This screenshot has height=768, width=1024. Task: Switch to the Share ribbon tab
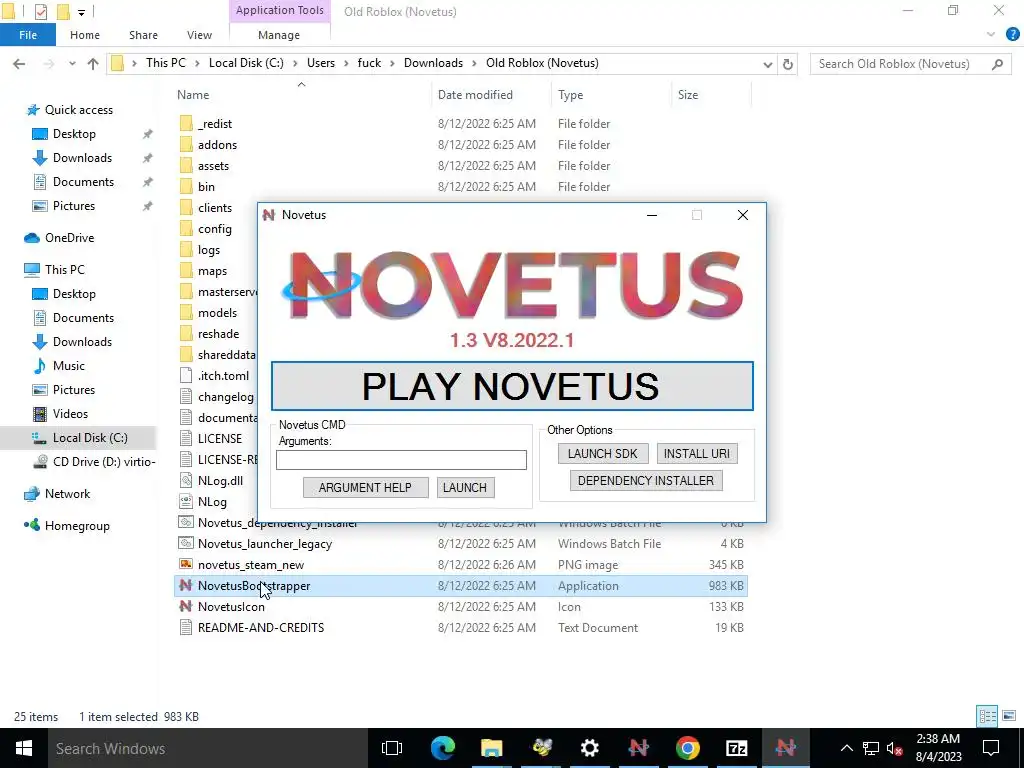coord(143,35)
